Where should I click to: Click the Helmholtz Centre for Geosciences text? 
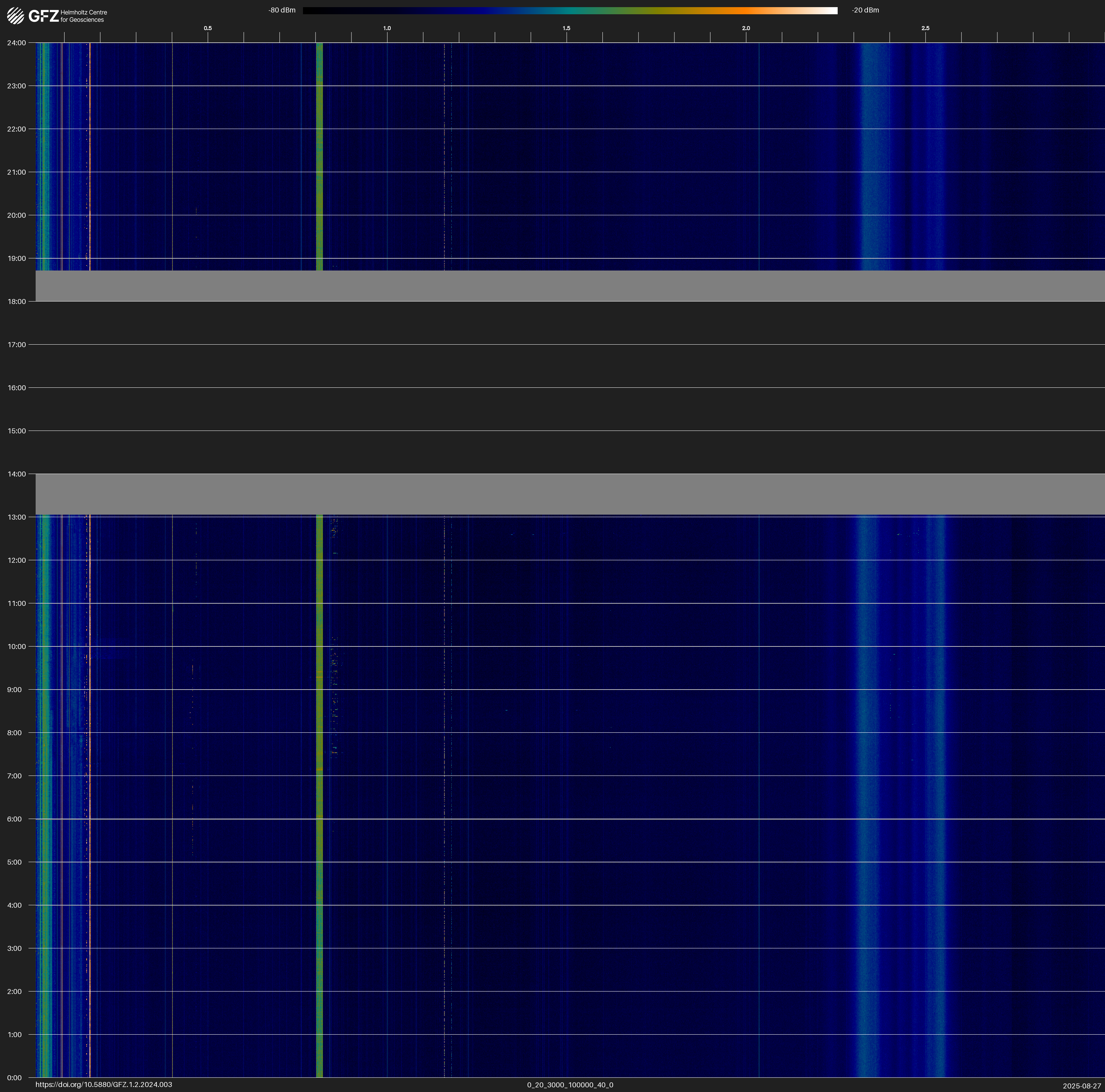tap(83, 16)
